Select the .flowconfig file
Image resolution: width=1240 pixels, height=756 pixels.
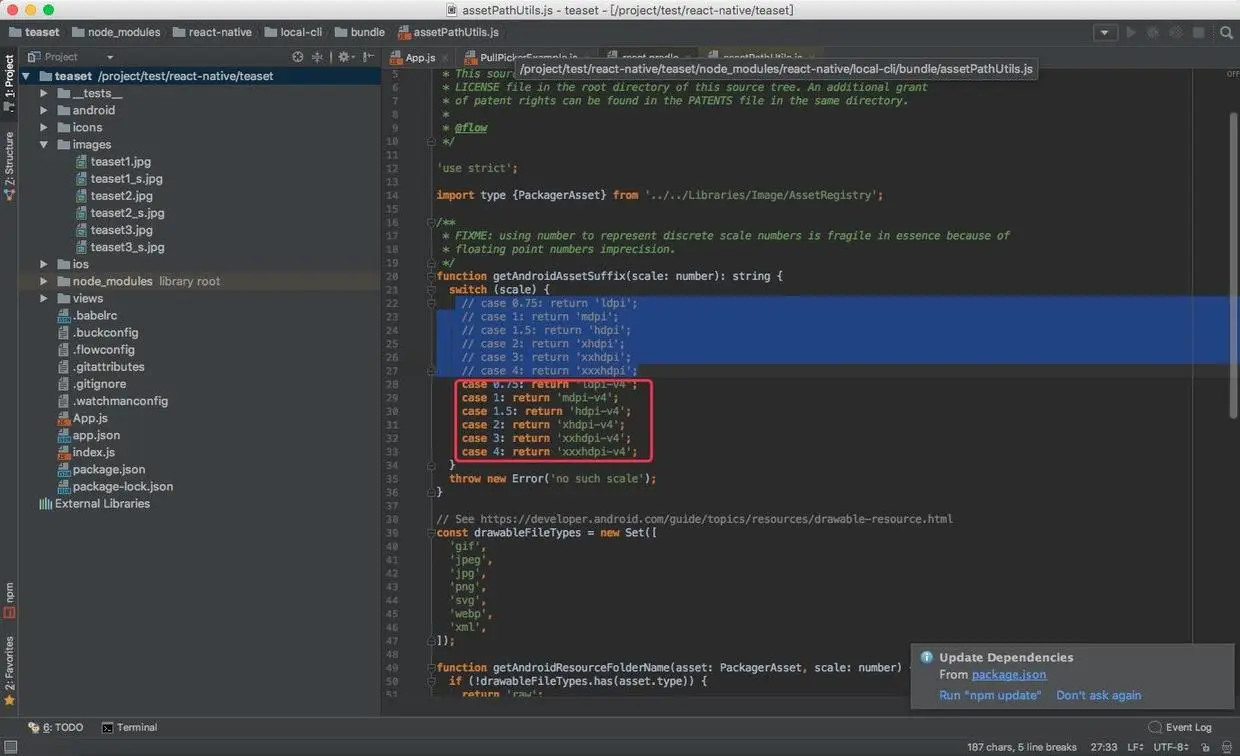click(103, 350)
